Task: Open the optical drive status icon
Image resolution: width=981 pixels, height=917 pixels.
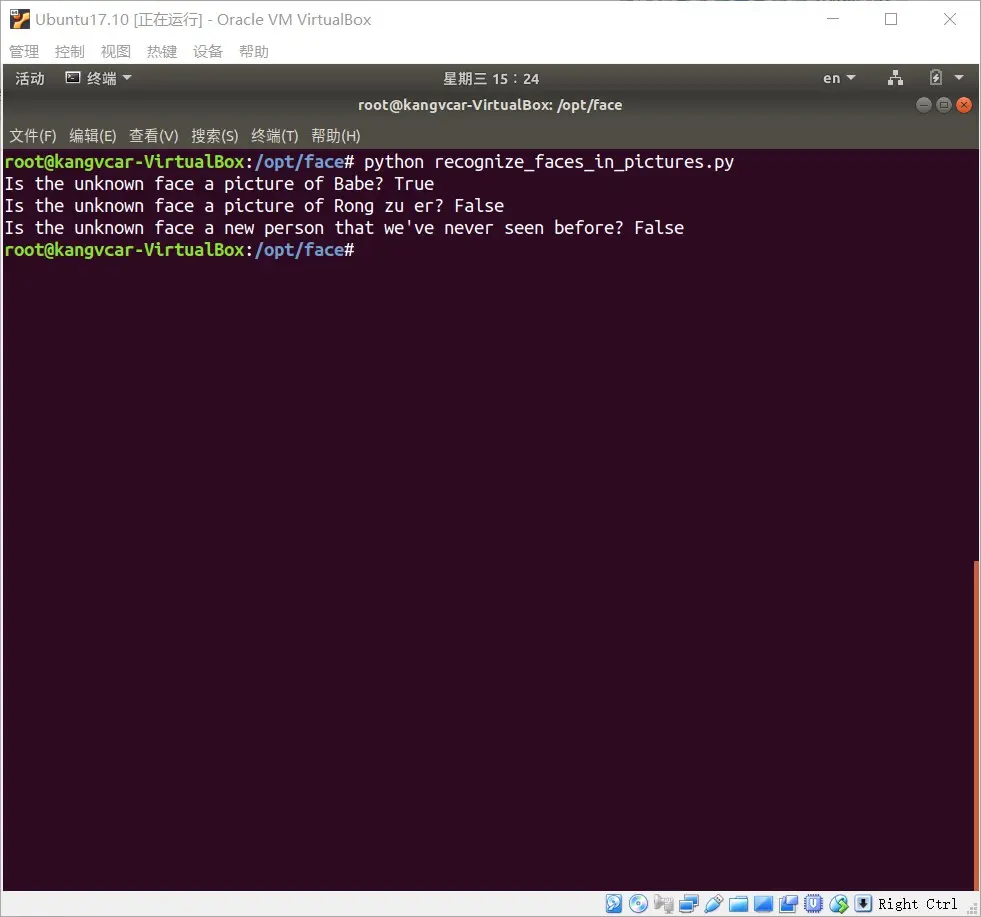Action: click(638, 903)
